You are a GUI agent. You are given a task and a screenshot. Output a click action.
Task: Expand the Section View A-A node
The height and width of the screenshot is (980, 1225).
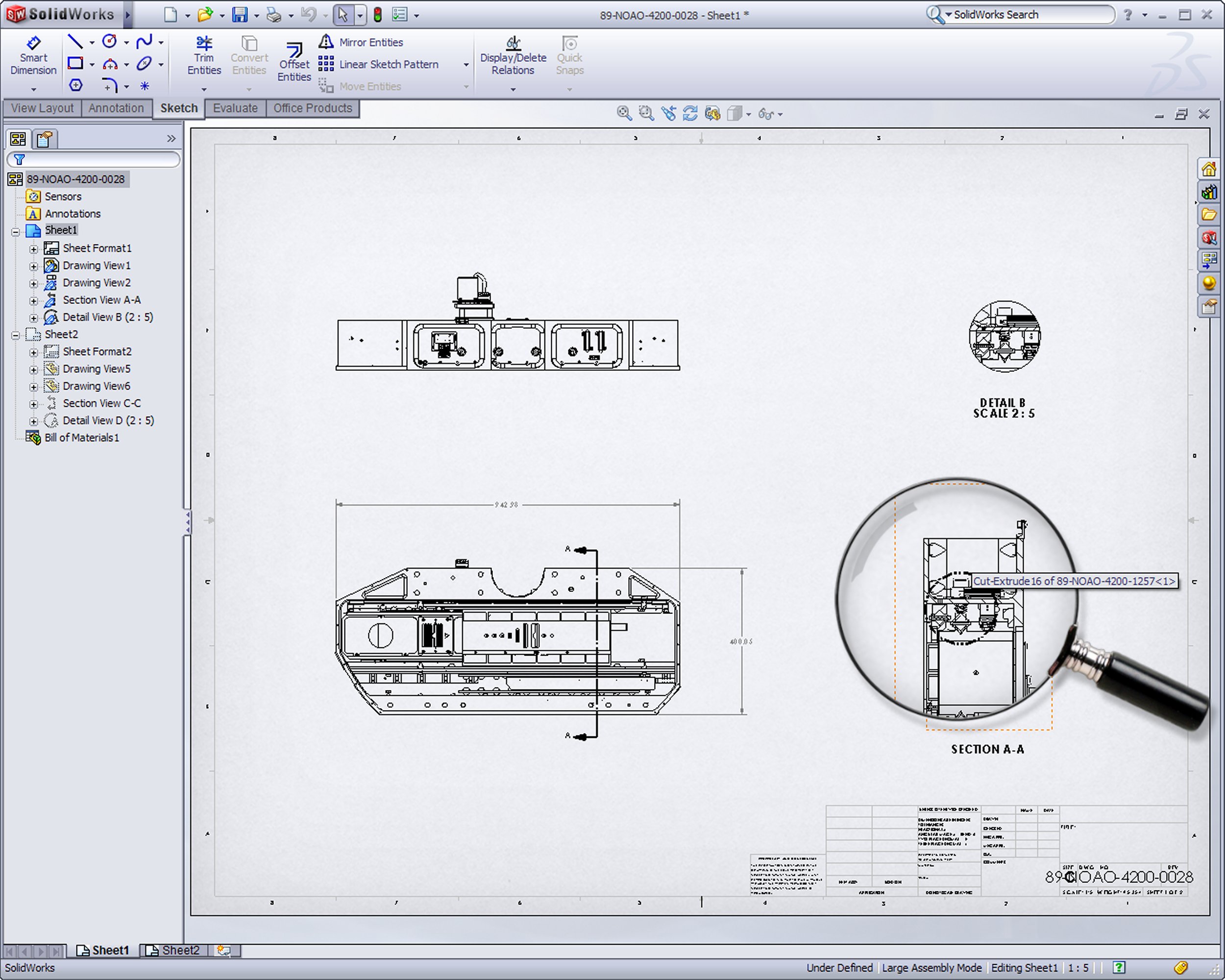point(33,300)
